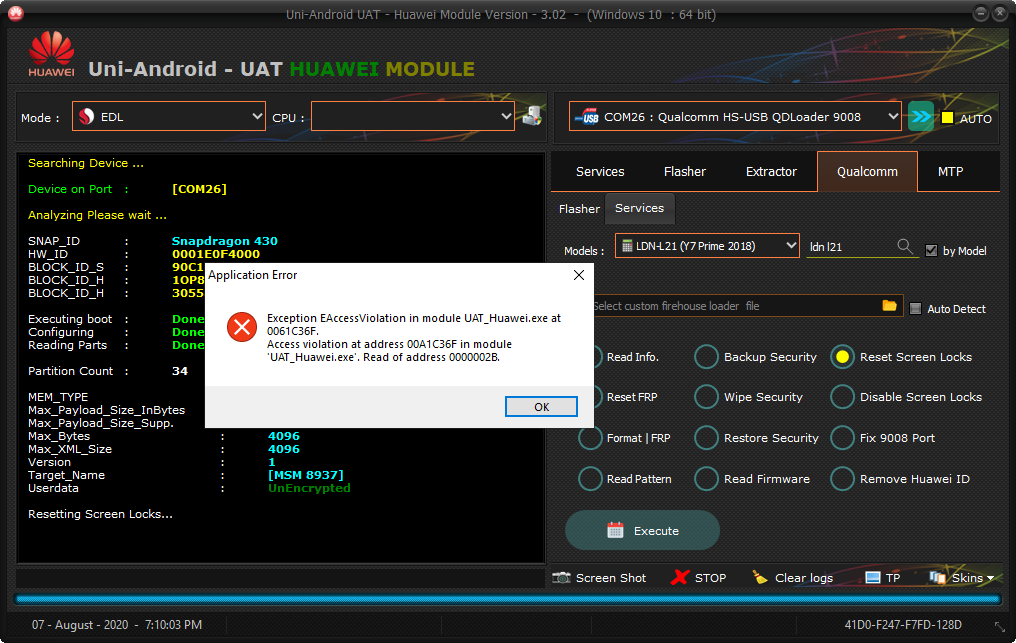1016x643 pixels.
Task: Select the Read Firmware radio option
Action: click(706, 478)
